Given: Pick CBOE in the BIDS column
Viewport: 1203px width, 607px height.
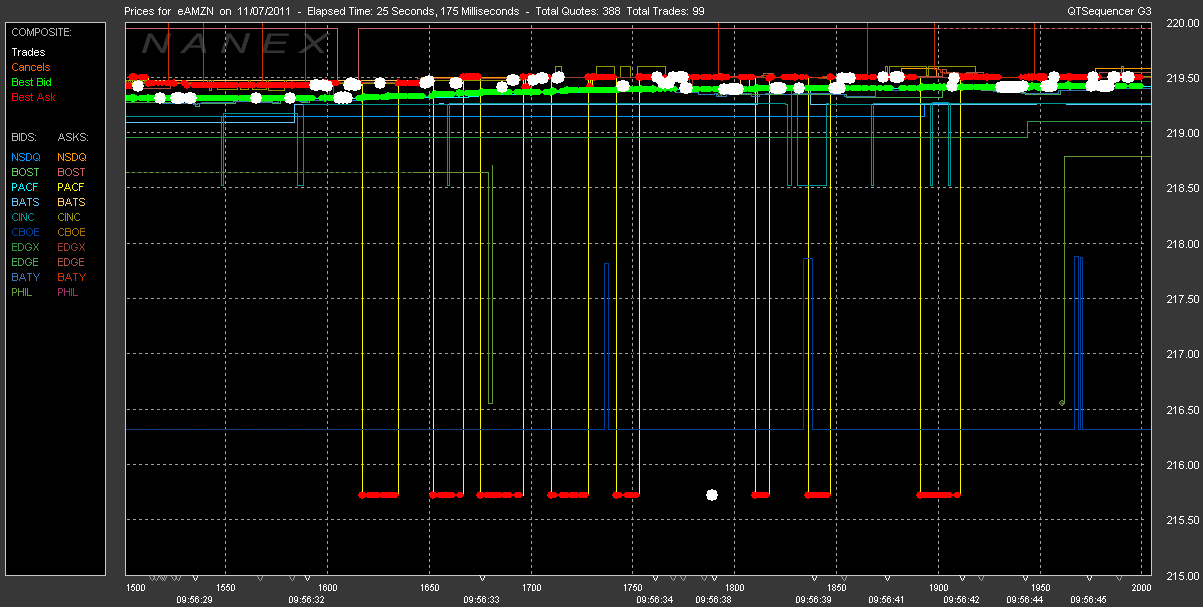Looking at the screenshot, I should 26,232.
